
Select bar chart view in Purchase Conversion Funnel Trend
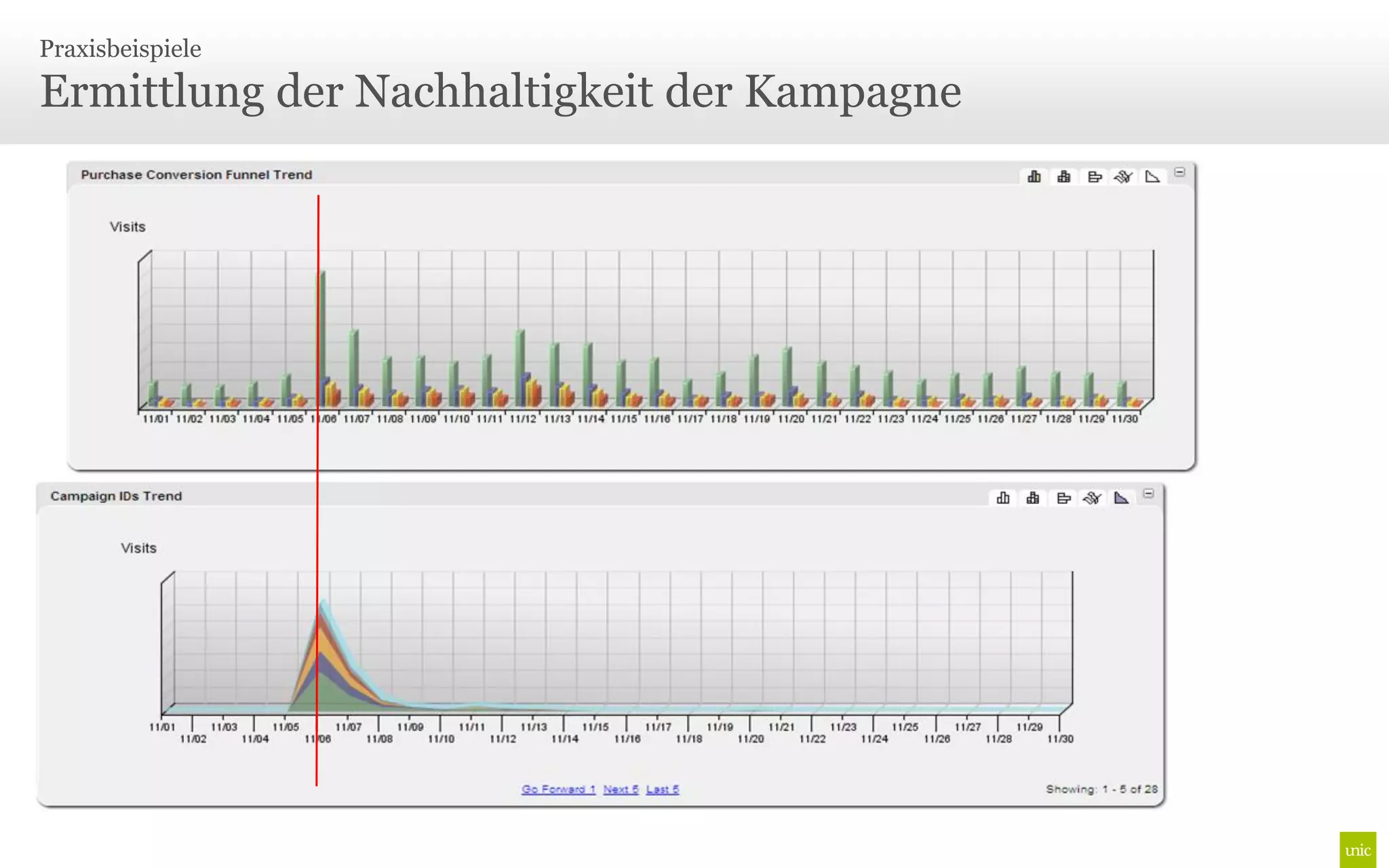1034,177
